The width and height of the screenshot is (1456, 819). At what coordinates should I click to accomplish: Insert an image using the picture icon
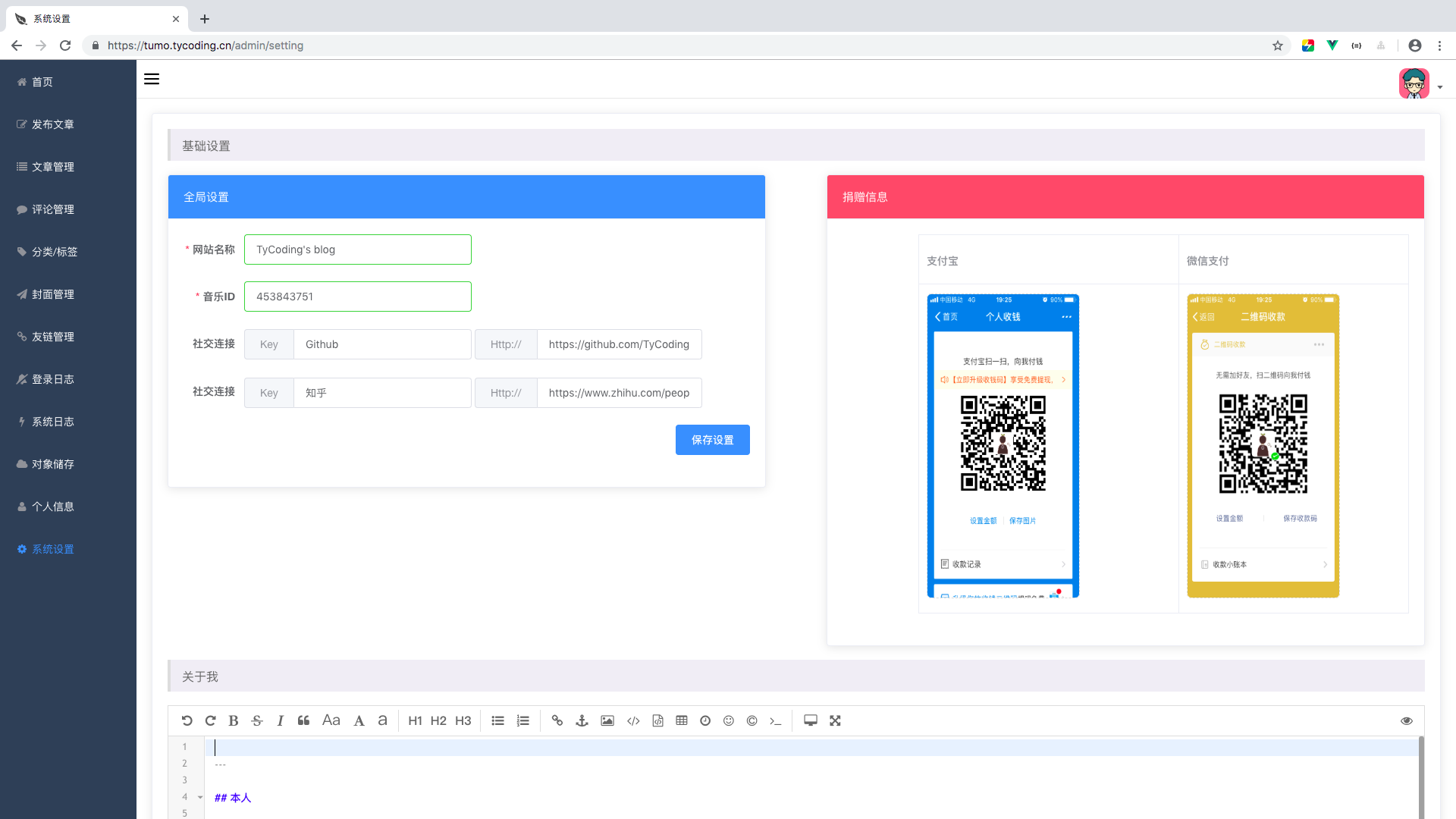pyautogui.click(x=607, y=720)
